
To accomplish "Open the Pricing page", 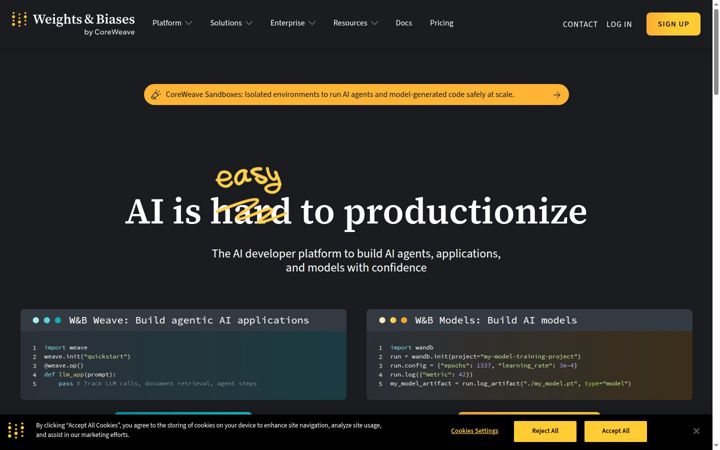I will coord(441,23).
